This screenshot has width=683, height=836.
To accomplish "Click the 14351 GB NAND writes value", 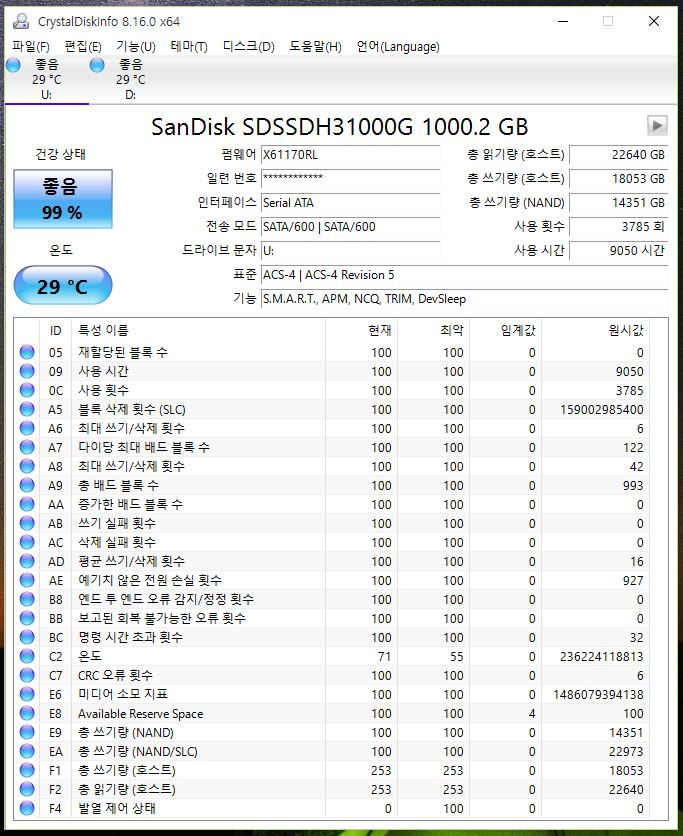I will [x=618, y=203].
